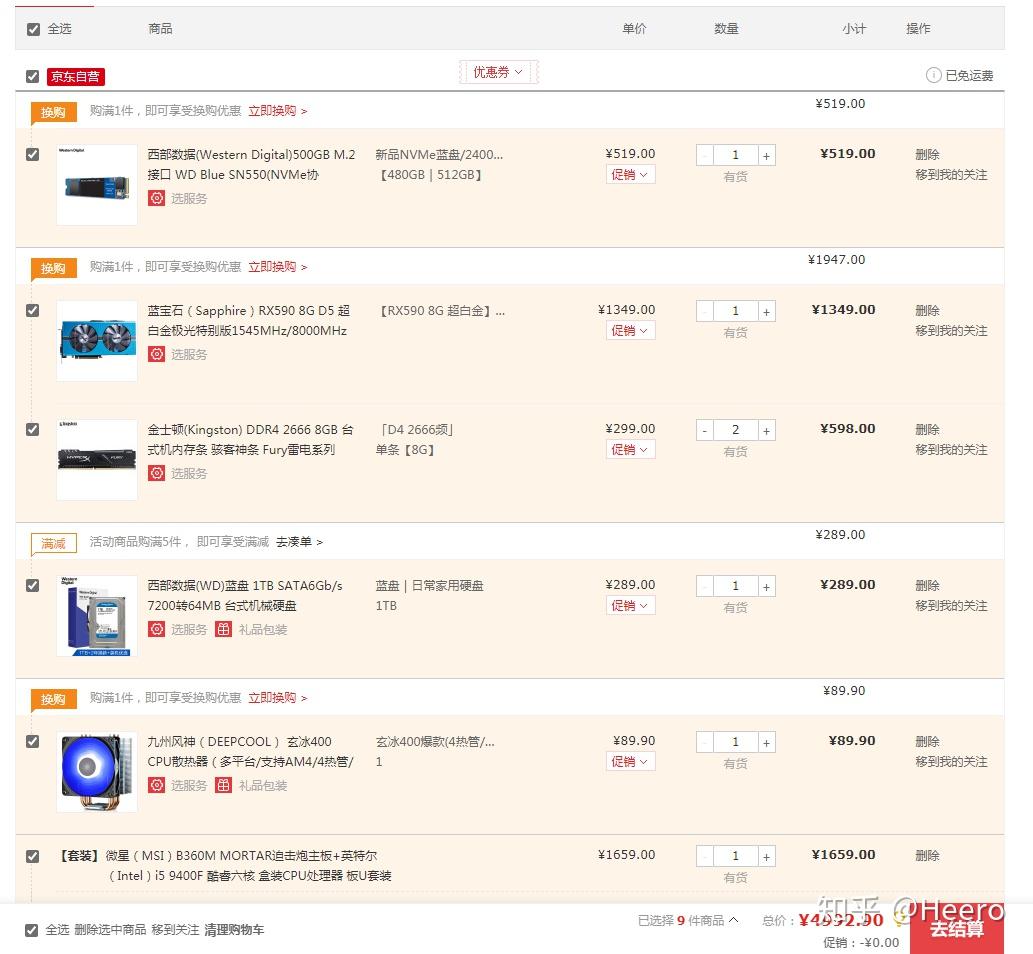Viewport: 1033px width, 954px height.
Task: Increase quantity of WD 1TB disk
Action: tap(767, 586)
